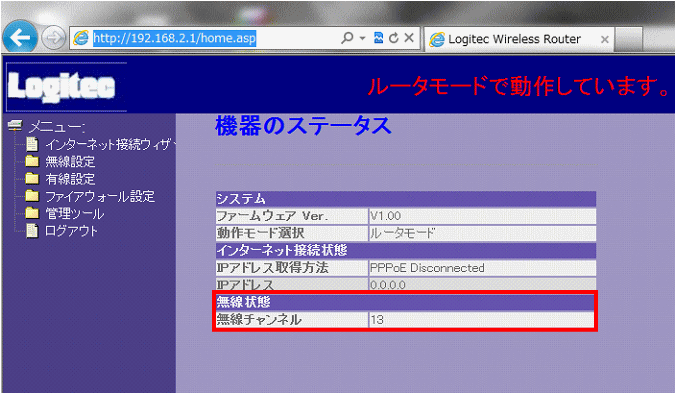The width and height of the screenshot is (675, 393).
Task: Click the メニュー root tree icon
Action: pyautogui.click(x=15, y=126)
